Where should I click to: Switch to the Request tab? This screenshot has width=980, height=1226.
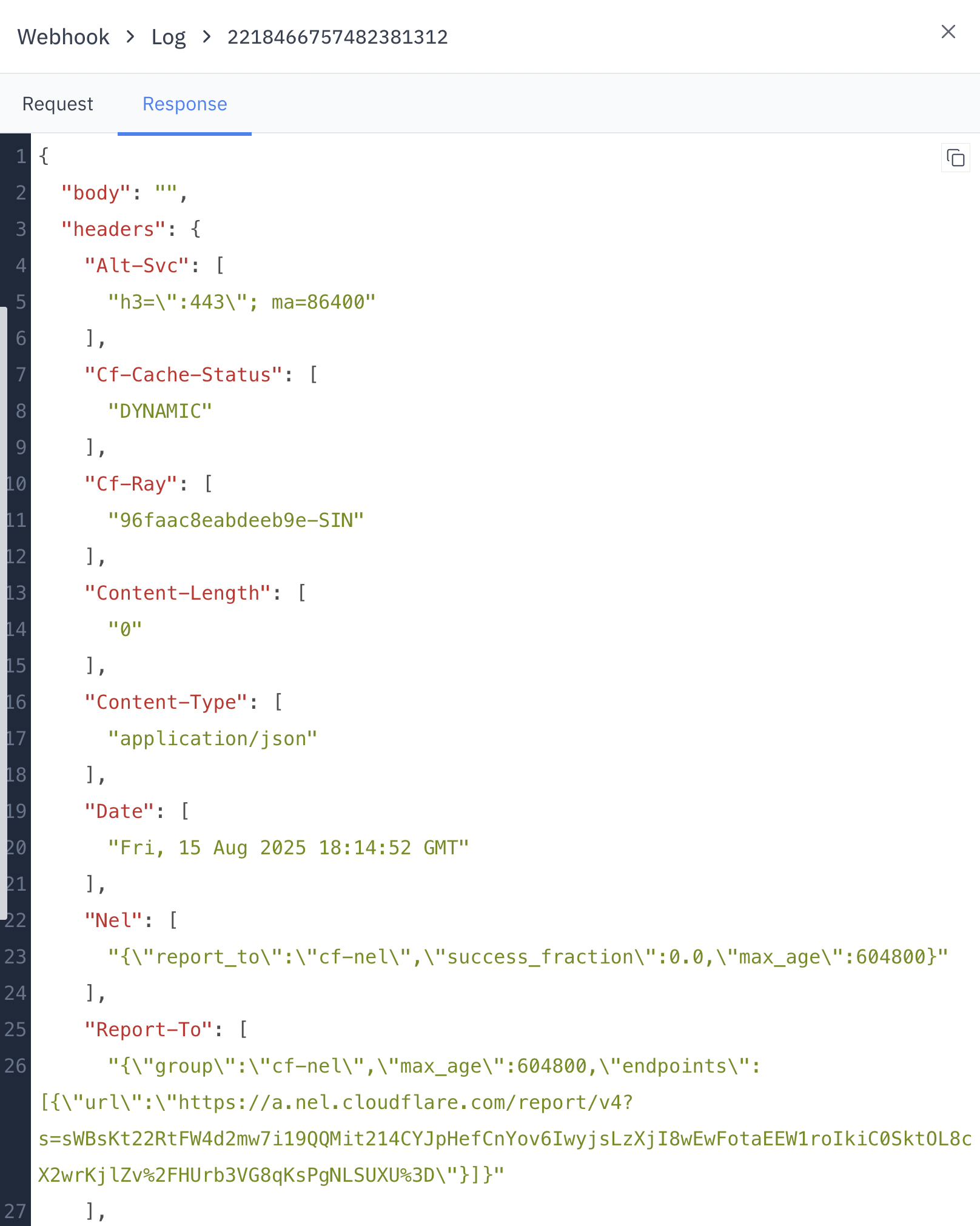(x=58, y=104)
